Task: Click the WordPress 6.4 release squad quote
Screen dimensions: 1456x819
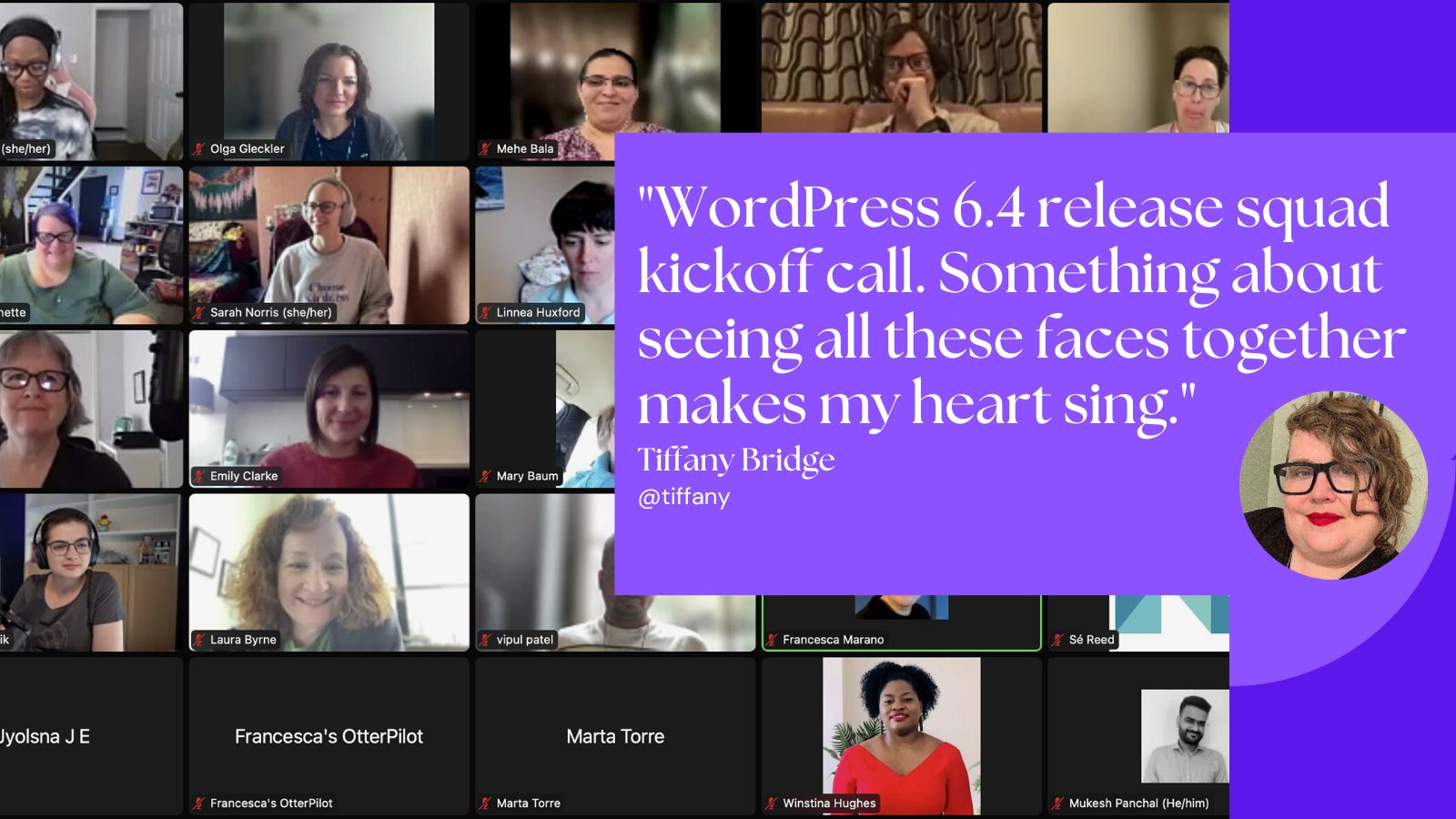Action: pos(1021,306)
